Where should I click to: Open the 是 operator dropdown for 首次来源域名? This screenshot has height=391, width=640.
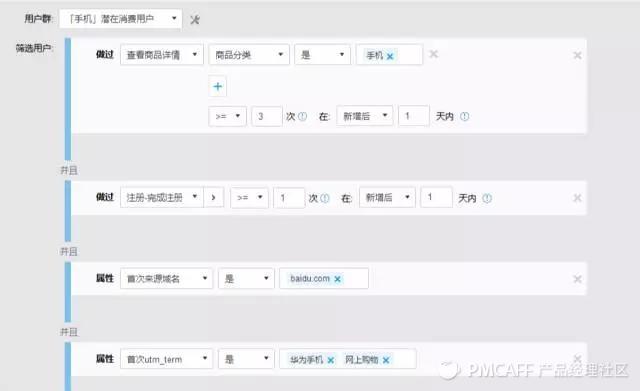[246, 278]
